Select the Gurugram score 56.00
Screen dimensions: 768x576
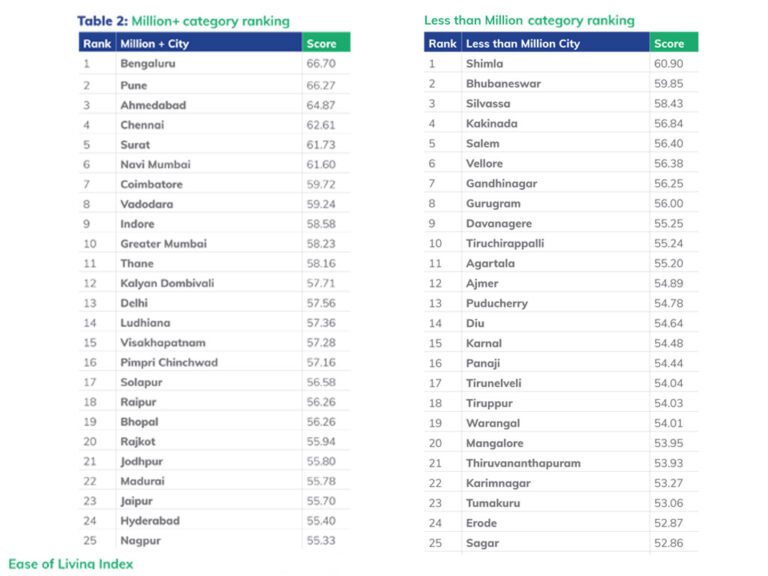pos(667,204)
